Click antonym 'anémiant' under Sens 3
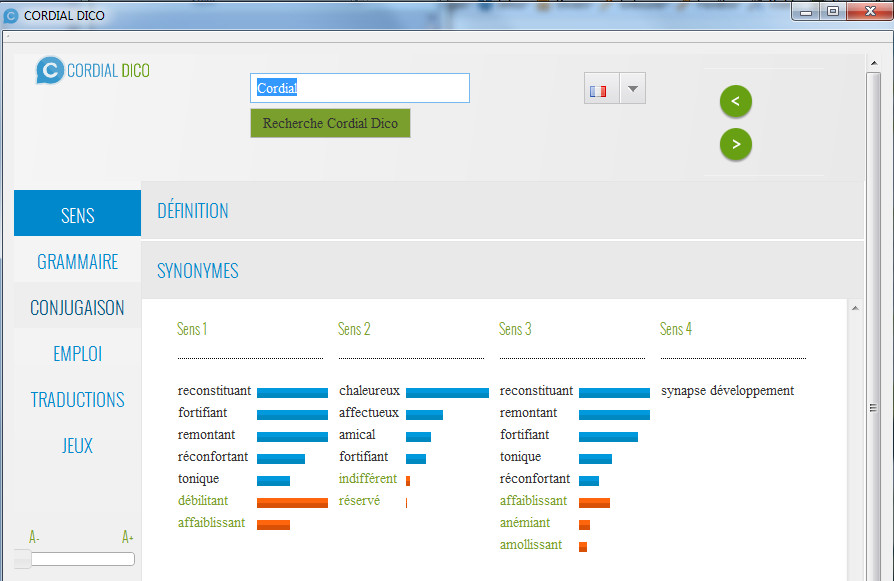The height and width of the screenshot is (581, 894). point(525,523)
